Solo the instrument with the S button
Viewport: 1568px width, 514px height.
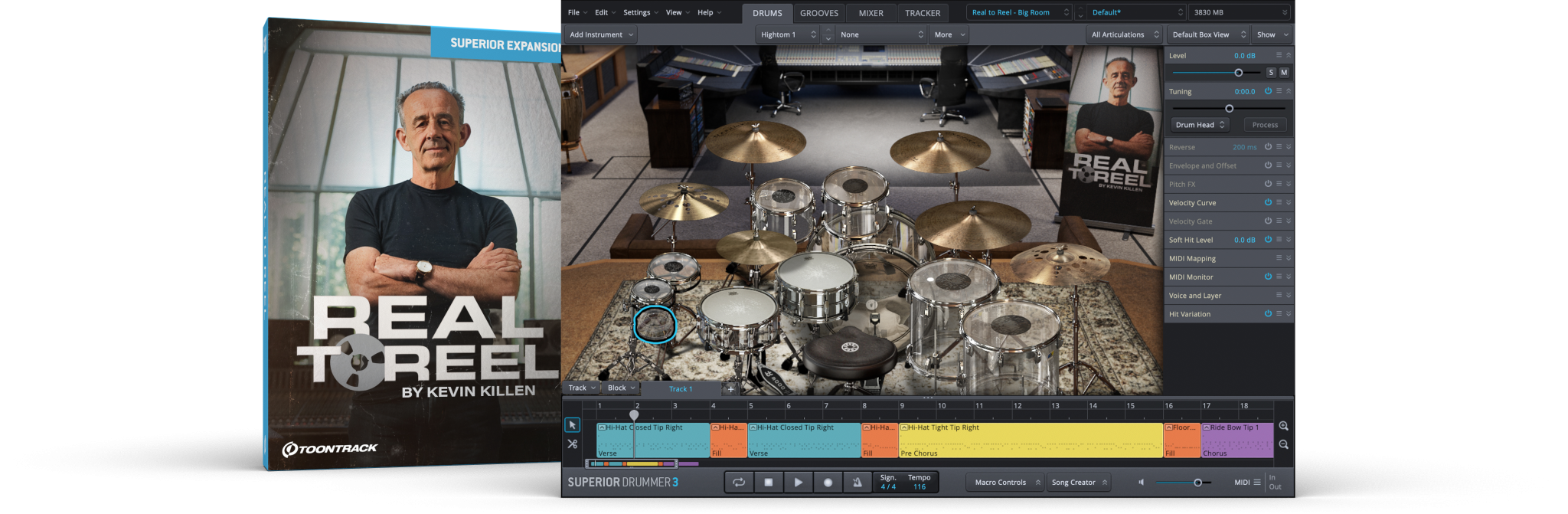(1271, 73)
